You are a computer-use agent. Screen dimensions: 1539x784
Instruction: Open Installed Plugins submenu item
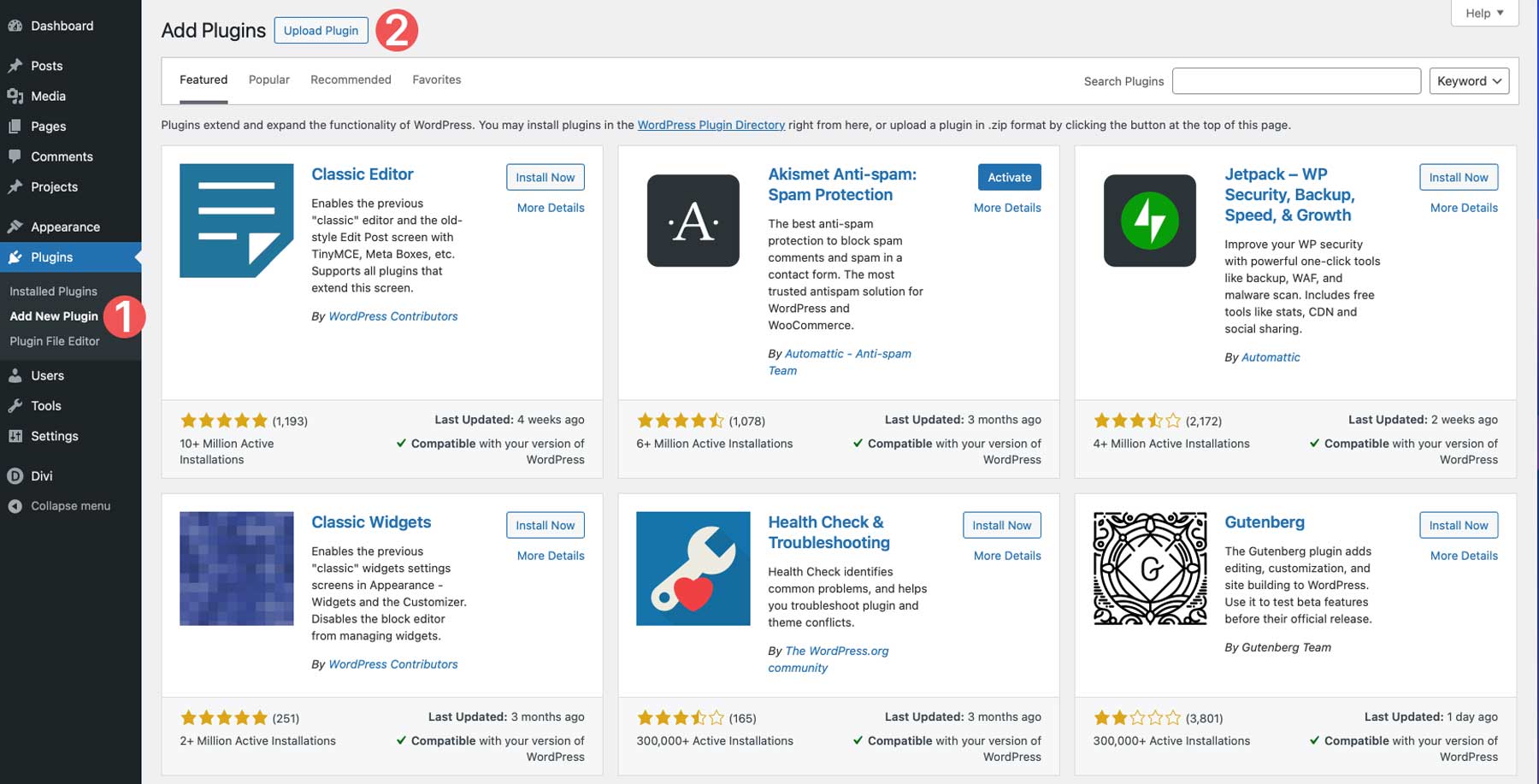coord(53,292)
